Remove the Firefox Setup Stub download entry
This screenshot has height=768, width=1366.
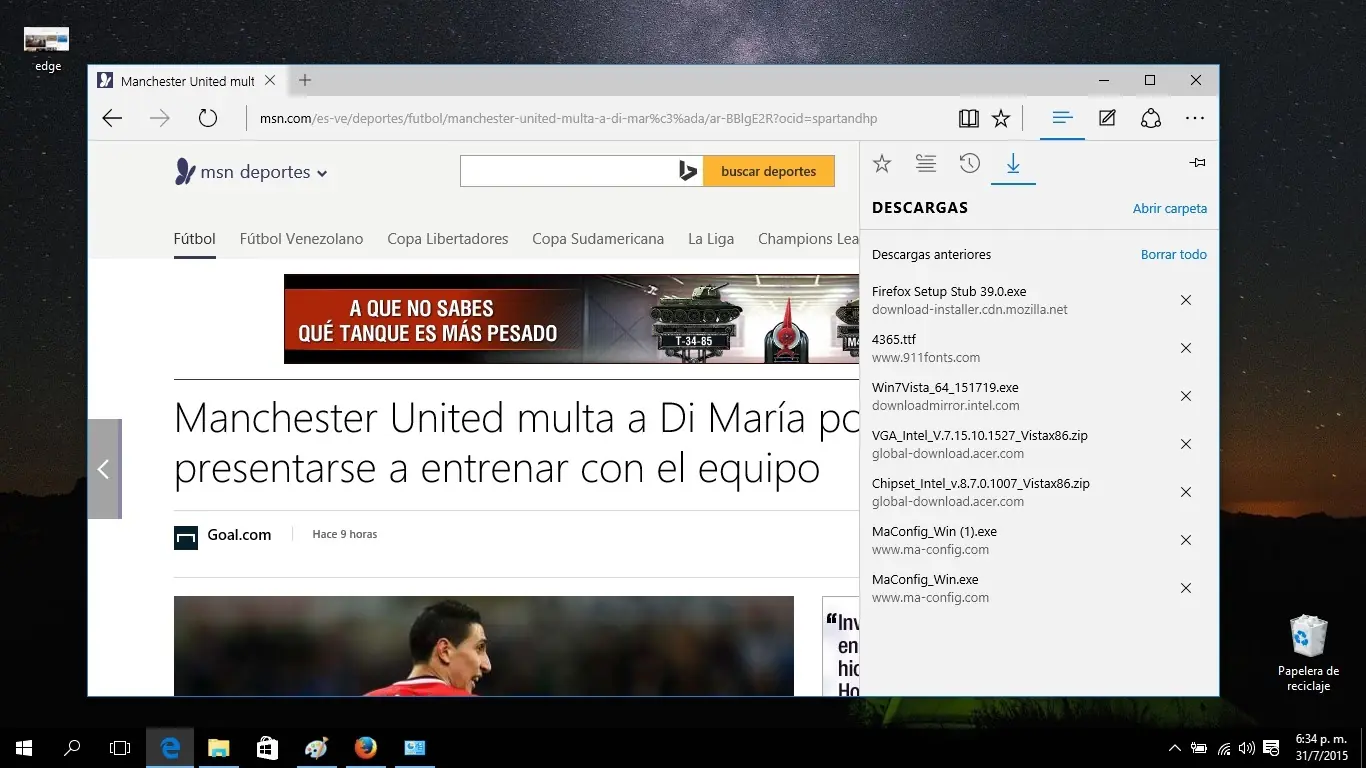click(x=1185, y=299)
